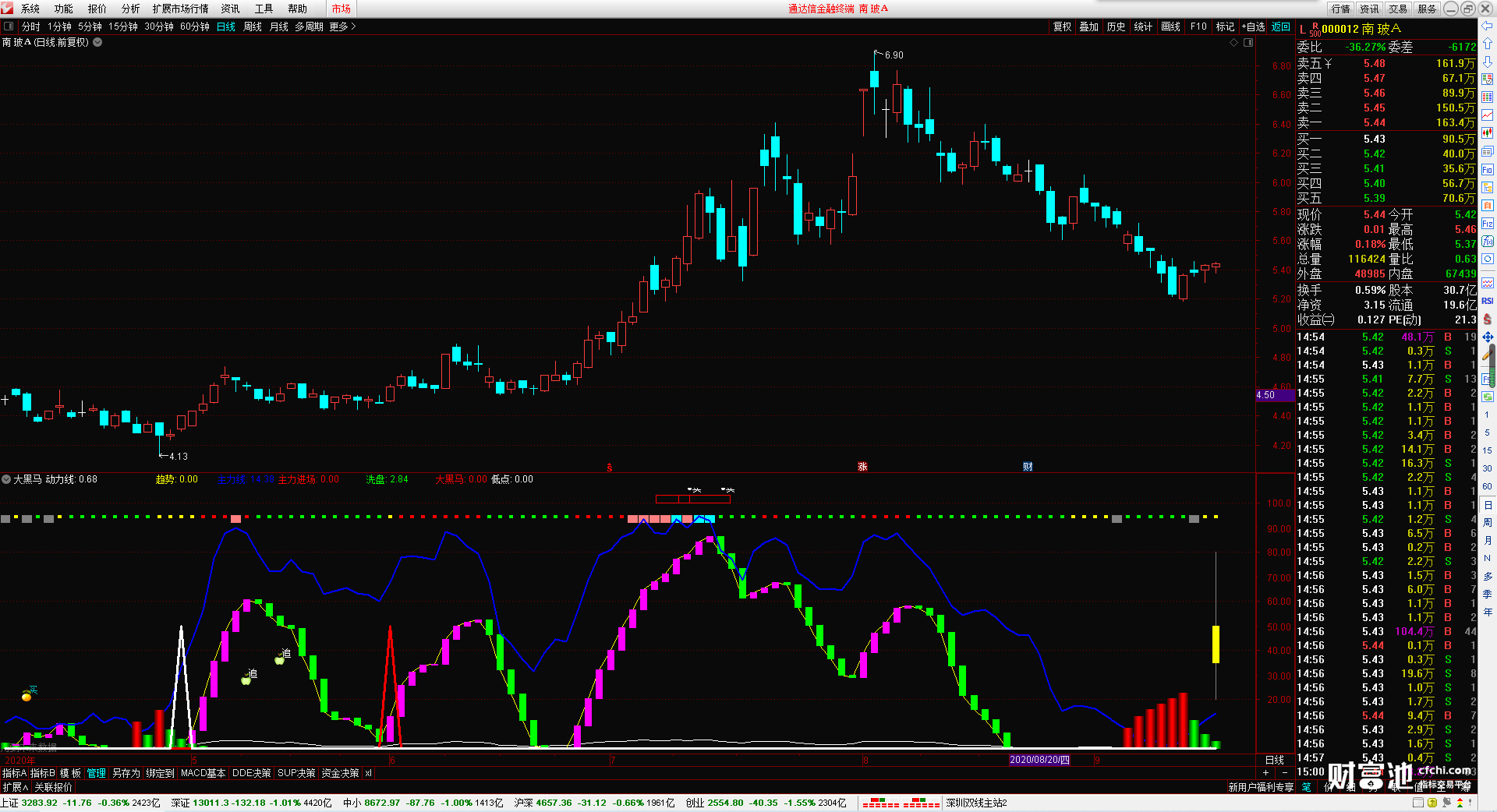Click the F10 company info icon
This screenshot has height=812, width=1497.
coord(1488,169)
